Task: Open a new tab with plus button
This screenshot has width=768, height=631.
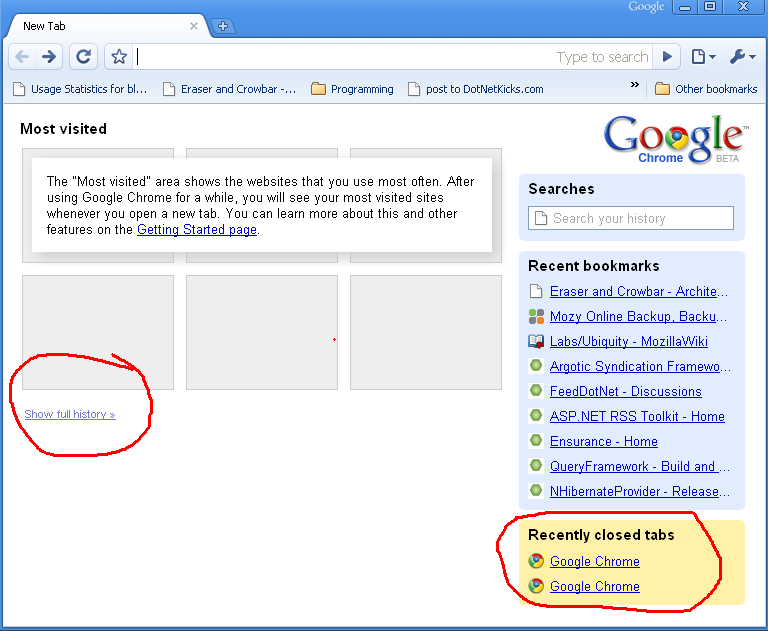Action: [x=223, y=26]
